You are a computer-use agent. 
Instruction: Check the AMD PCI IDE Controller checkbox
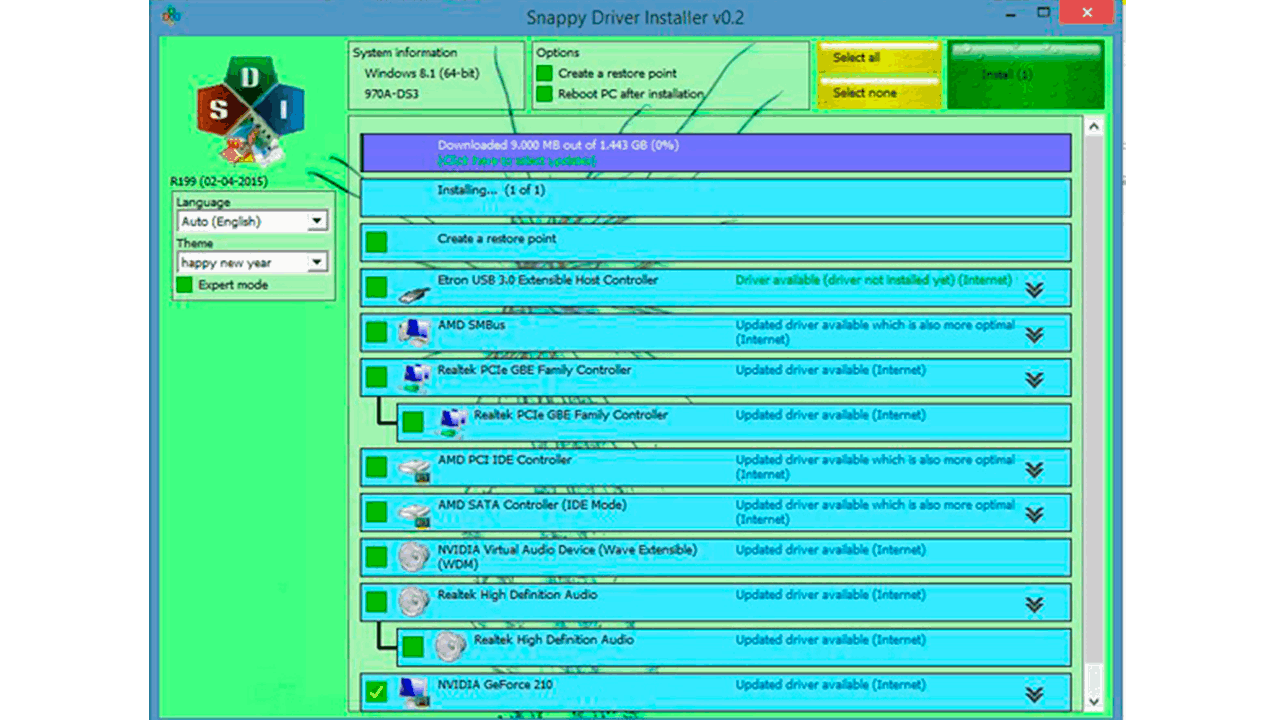coord(376,467)
